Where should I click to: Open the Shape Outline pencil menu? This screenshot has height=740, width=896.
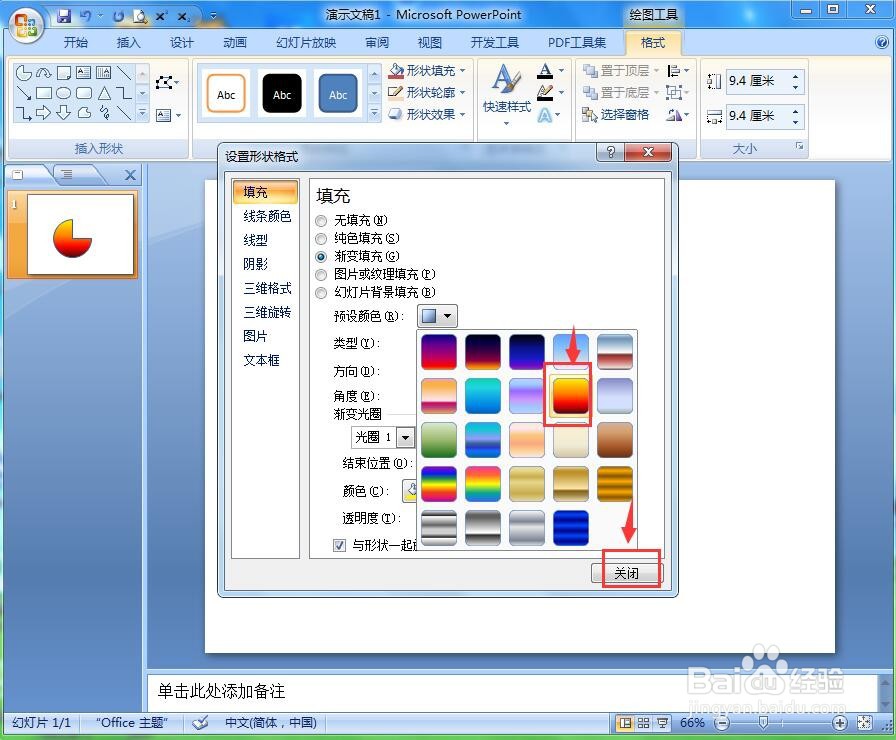click(x=427, y=92)
